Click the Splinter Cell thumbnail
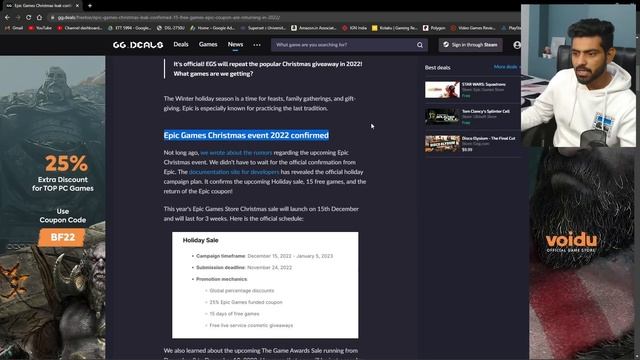The height and width of the screenshot is (360, 640). tap(442, 117)
